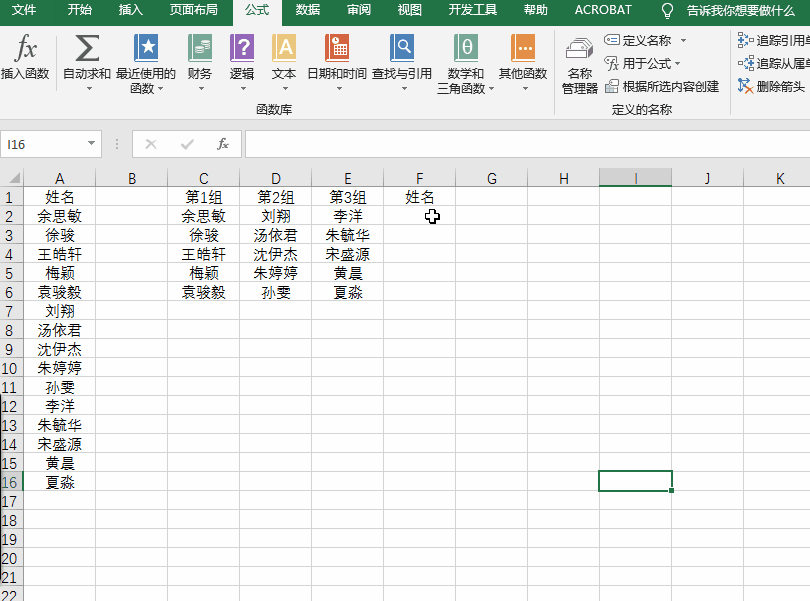Click the Tell Me search field (告诉我你想要做什么)
Image resolution: width=810 pixels, height=601 pixels.
point(741,10)
